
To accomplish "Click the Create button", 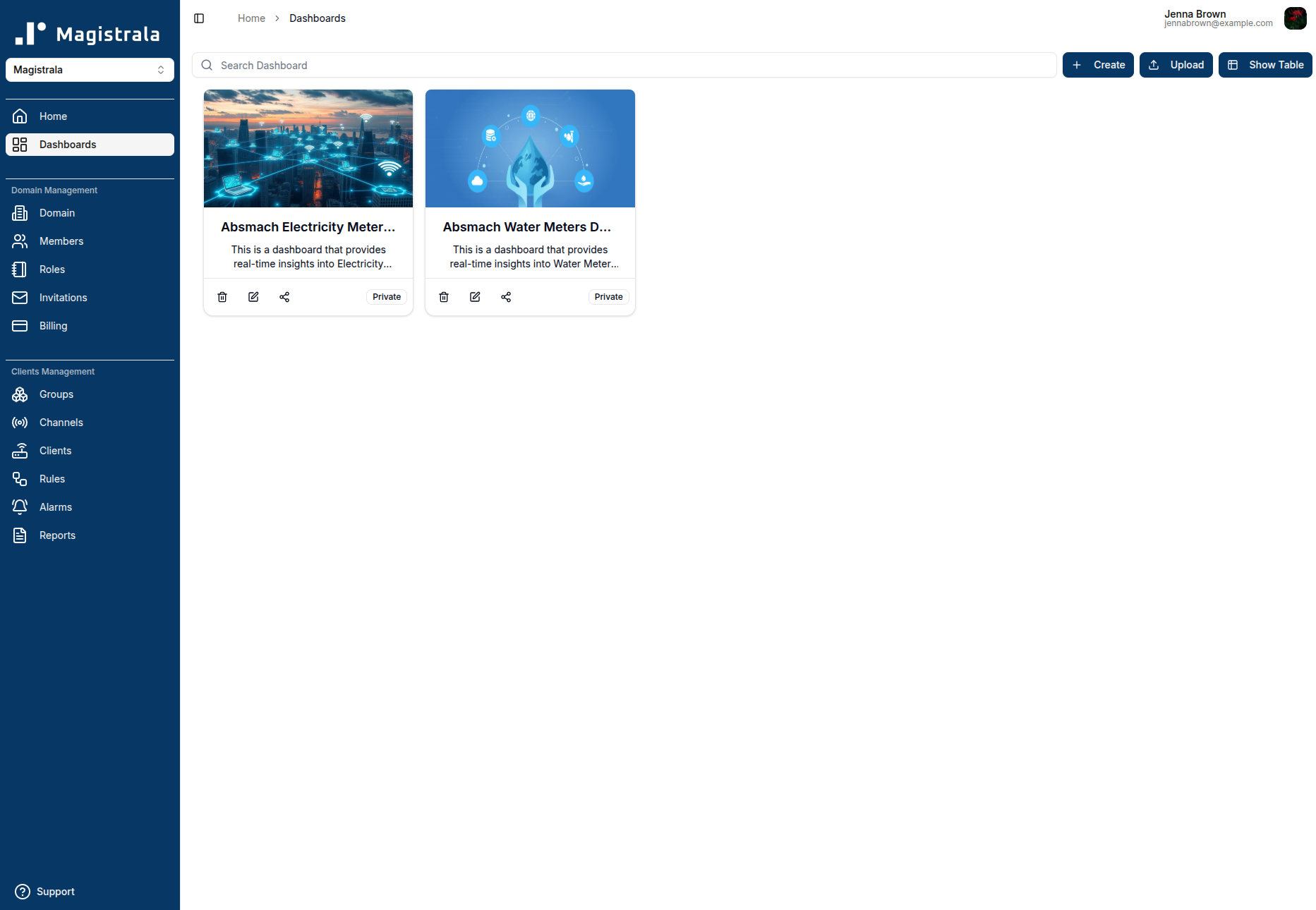I will [x=1098, y=64].
